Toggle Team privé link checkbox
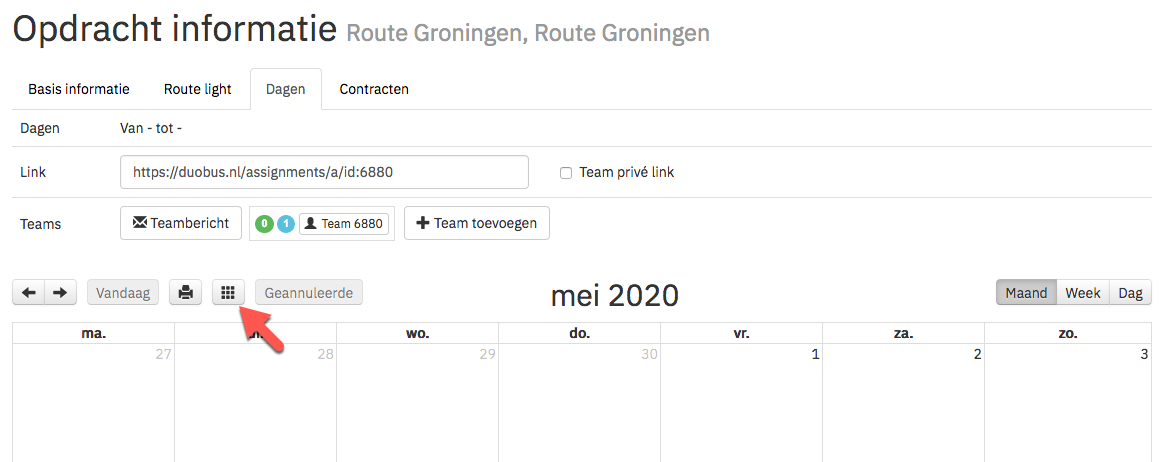Screen dimensions: 1168x462 tap(566, 173)
